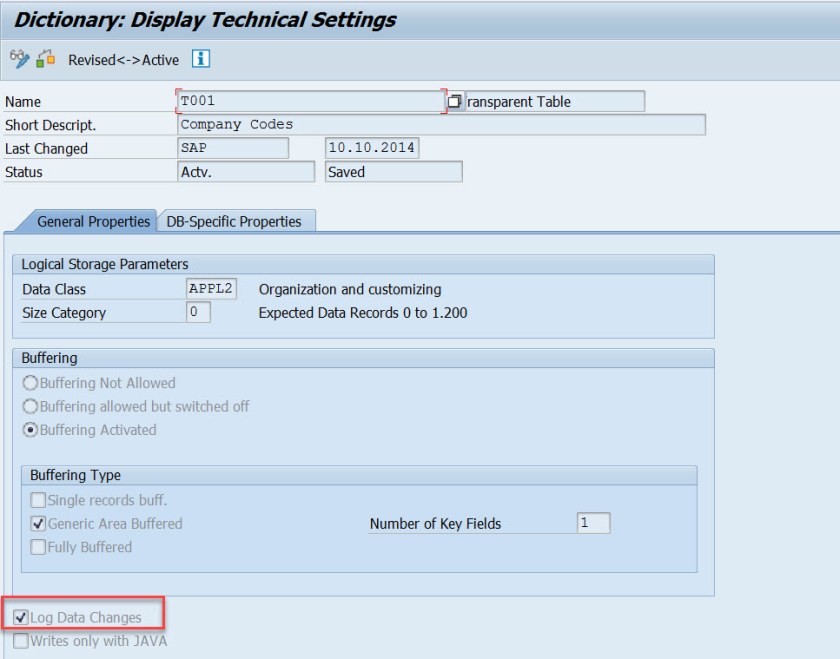Select Buffering Not Allowed radio button
Image resolution: width=840 pixels, height=659 pixels.
[30, 383]
